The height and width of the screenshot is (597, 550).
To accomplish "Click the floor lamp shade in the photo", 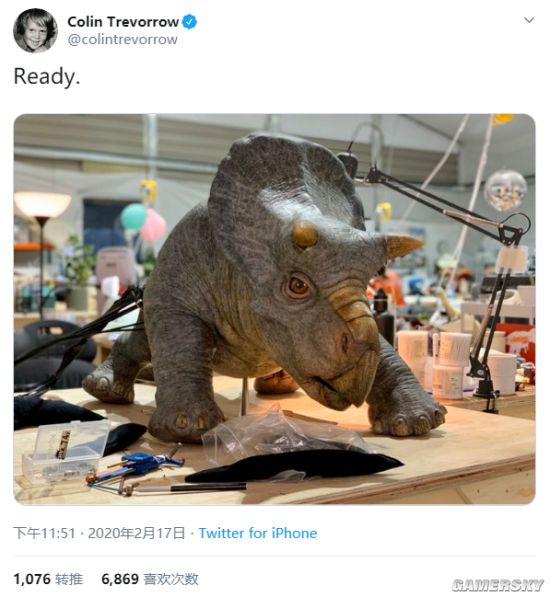I will [x=42, y=204].
